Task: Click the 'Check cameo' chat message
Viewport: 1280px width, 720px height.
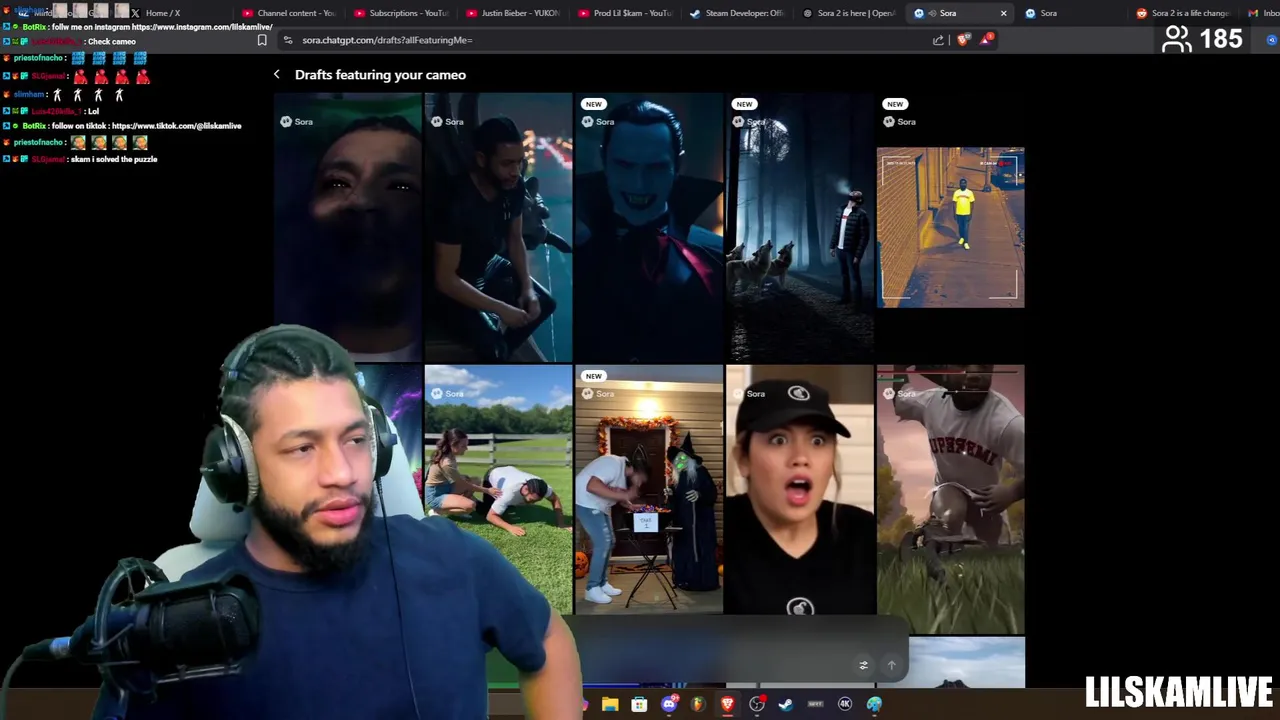Action: point(111,42)
